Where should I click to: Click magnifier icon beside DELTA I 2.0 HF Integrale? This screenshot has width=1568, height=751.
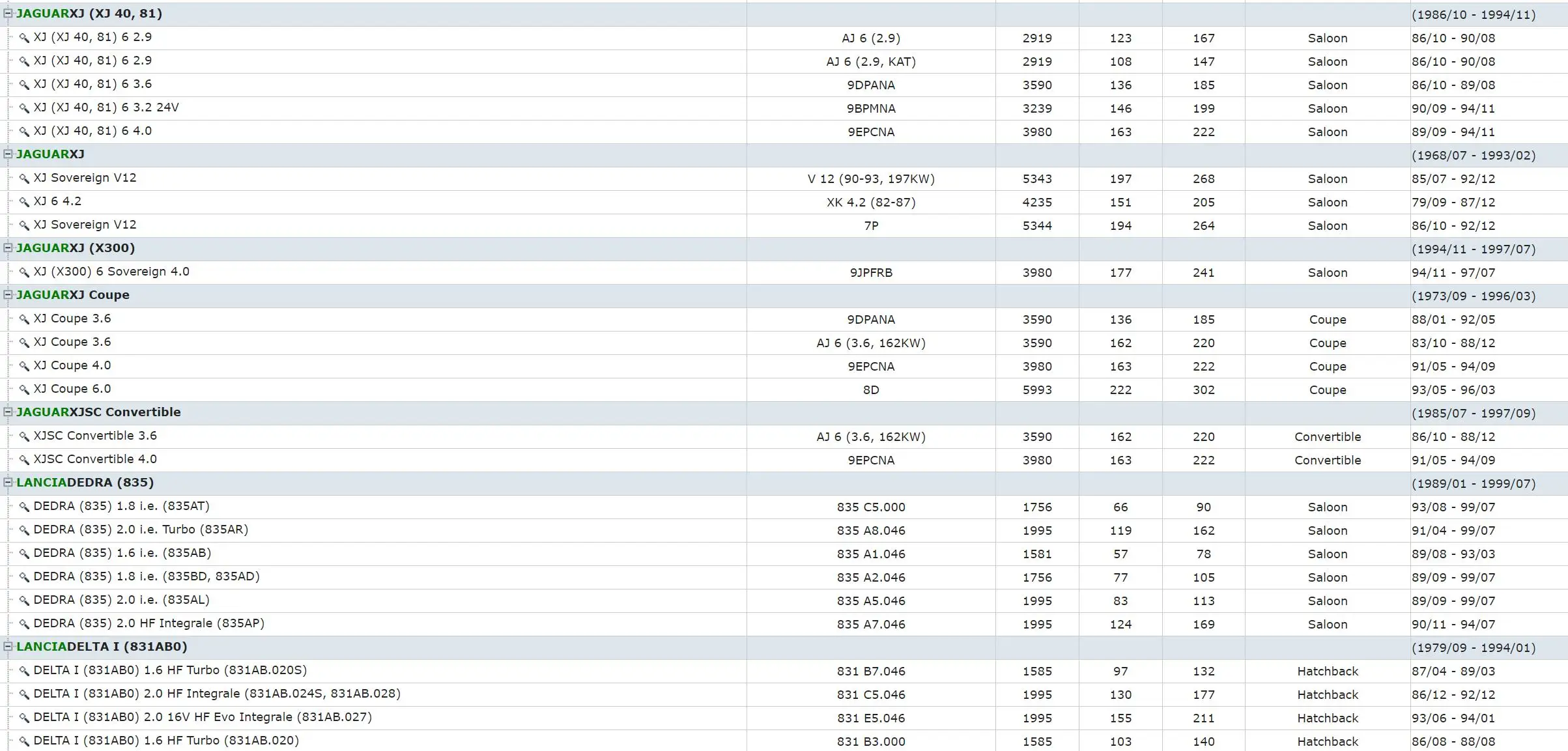click(x=24, y=694)
